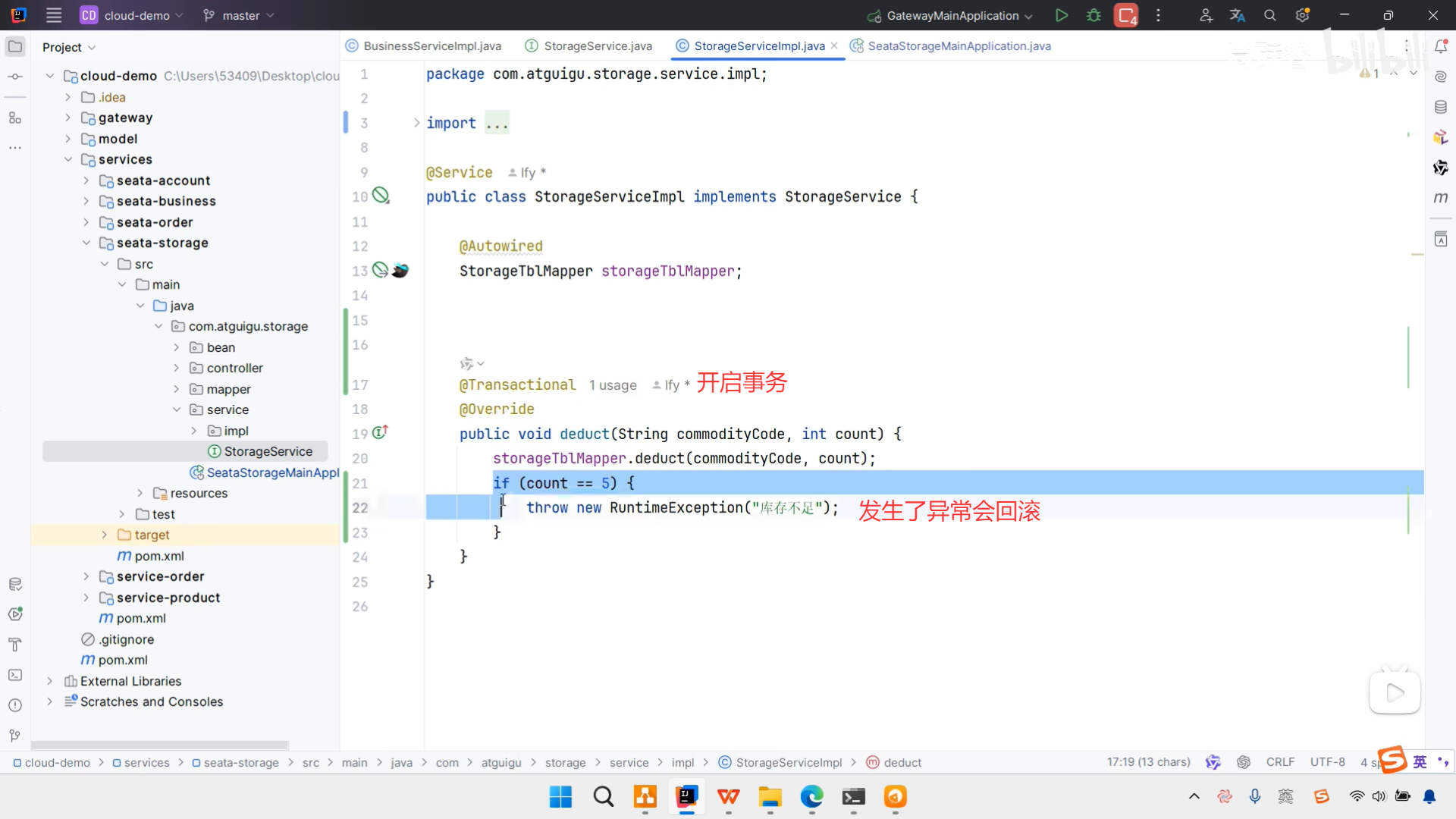Open the master branch dropdown
Viewport: 1456px width, 819px height.
click(x=240, y=15)
